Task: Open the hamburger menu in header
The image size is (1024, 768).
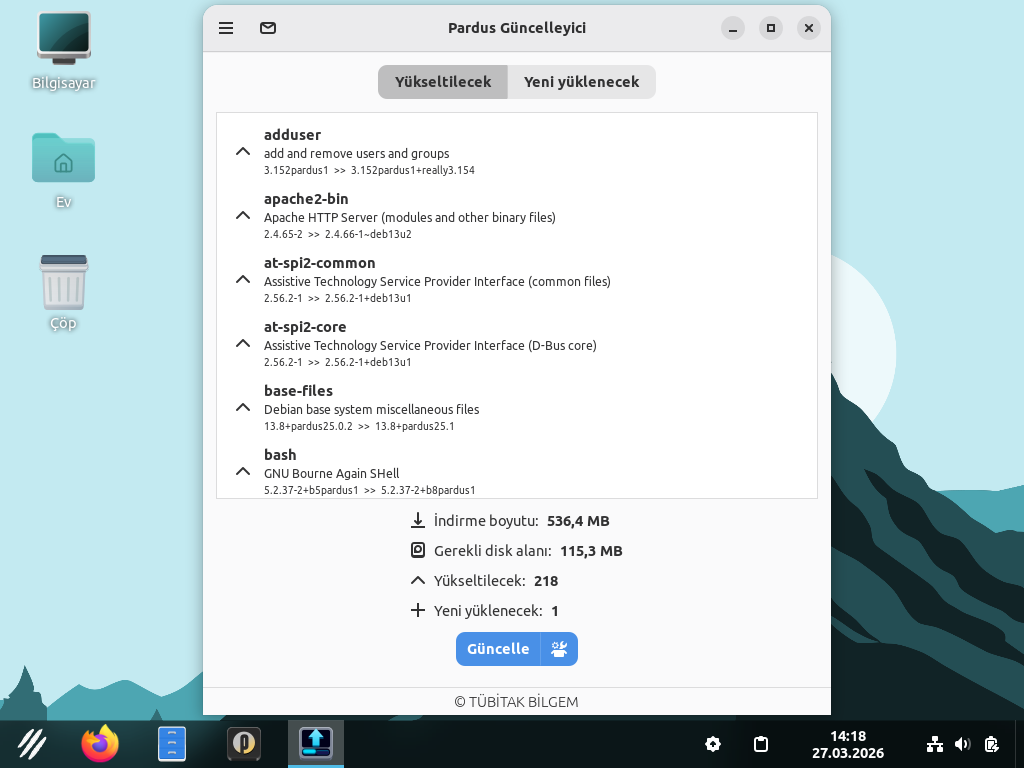Action: click(226, 28)
